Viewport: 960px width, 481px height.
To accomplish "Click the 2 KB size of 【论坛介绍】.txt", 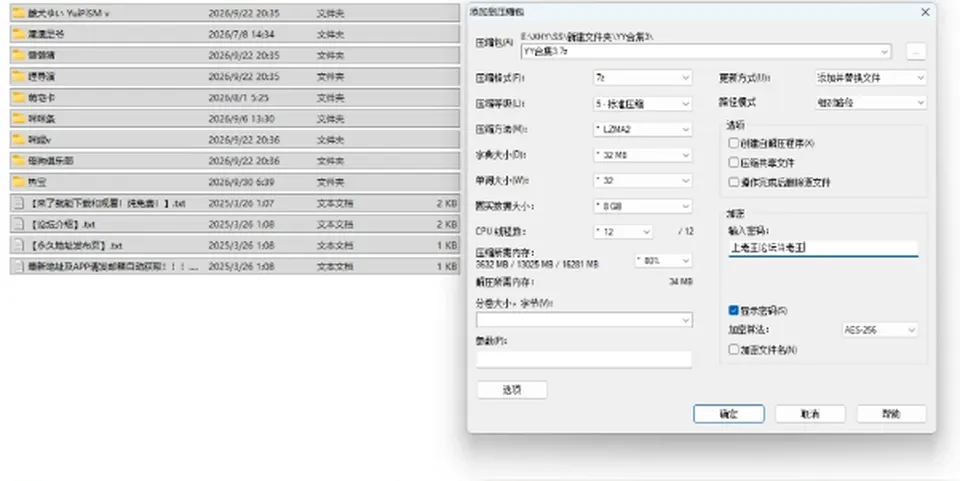I will 447,224.
